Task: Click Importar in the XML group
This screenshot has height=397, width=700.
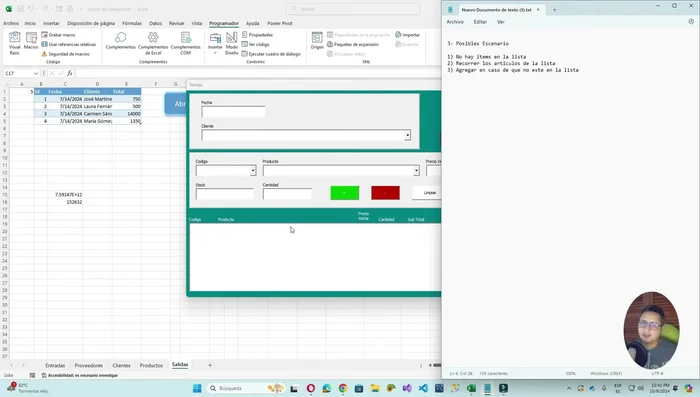Action: (x=408, y=35)
